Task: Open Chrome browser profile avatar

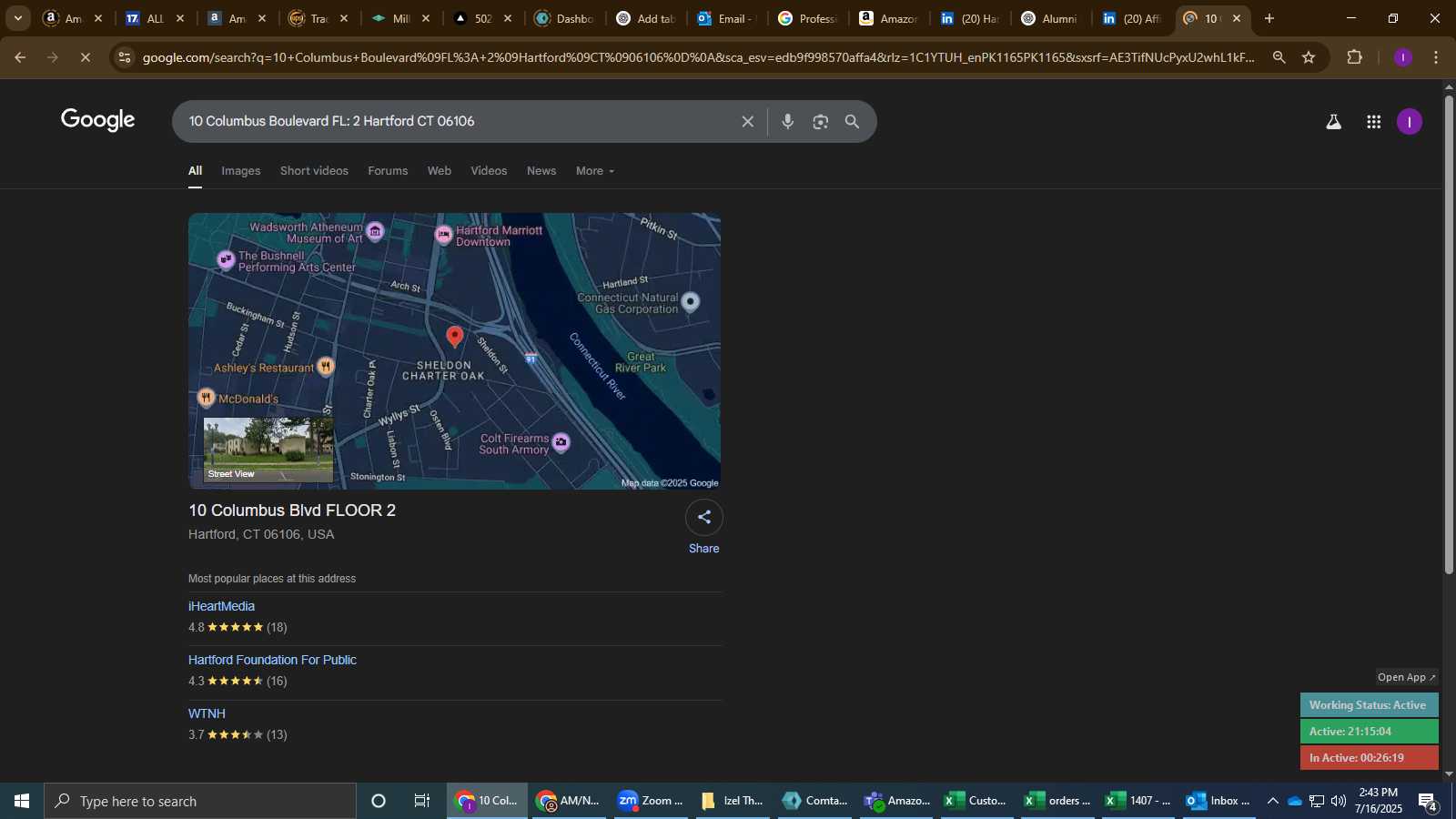Action: coord(1403,57)
